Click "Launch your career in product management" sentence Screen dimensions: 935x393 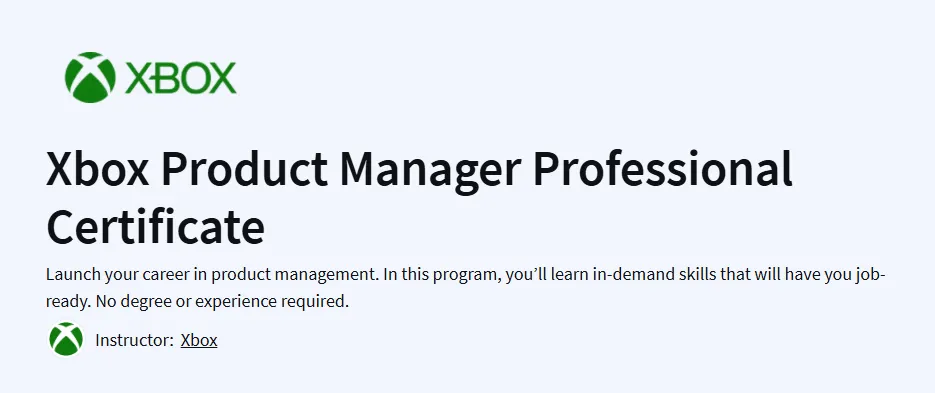[x=212, y=276]
